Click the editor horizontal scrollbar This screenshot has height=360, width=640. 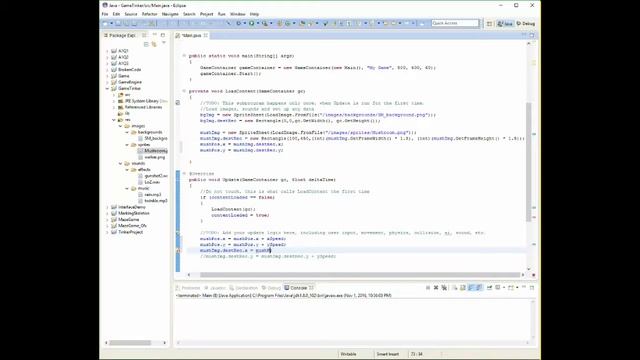coord(360,275)
